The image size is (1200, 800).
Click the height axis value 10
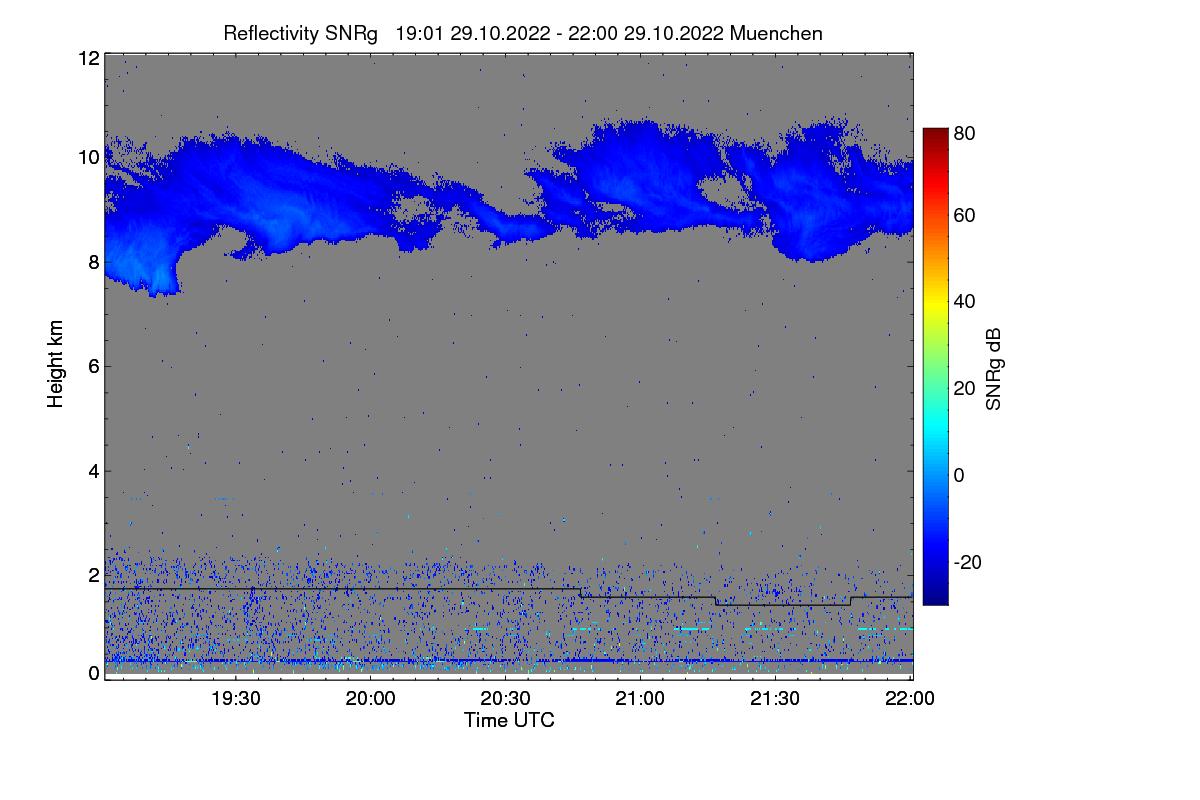[x=88, y=157]
